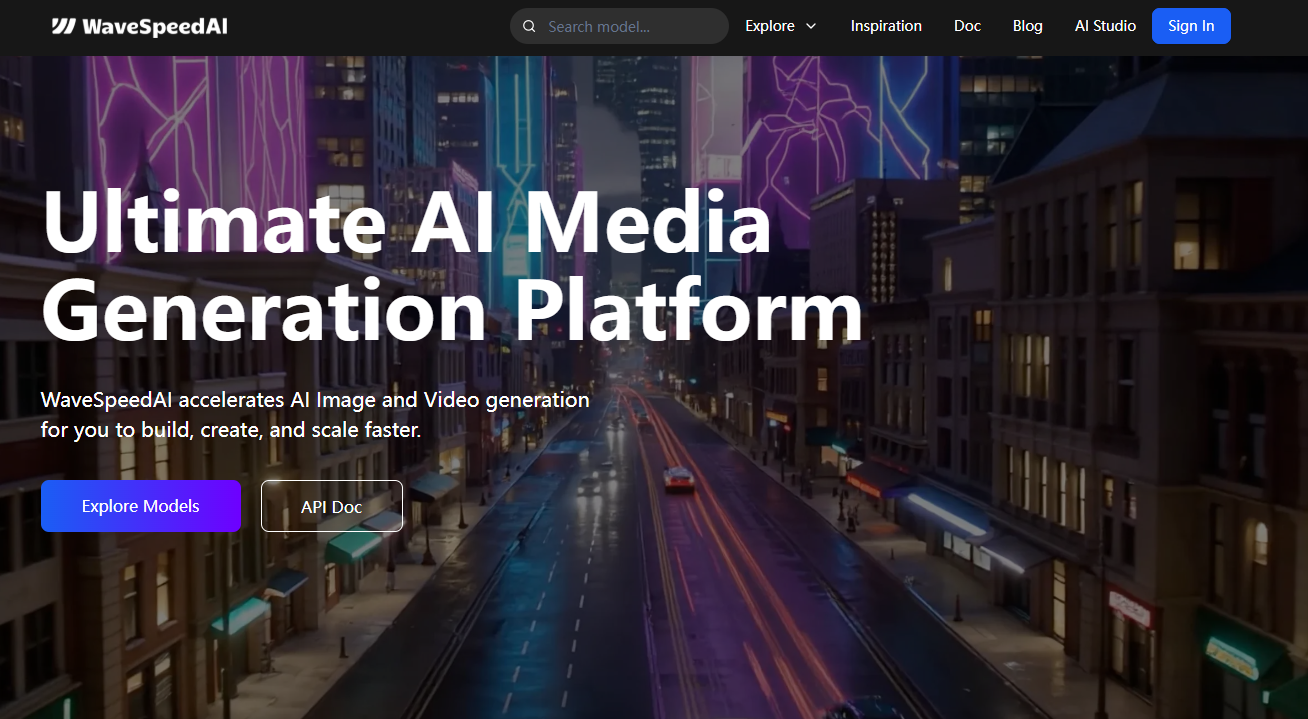This screenshot has height=719, width=1308.
Task: Click the WaveSpeedAI description paragraph
Action: point(315,415)
